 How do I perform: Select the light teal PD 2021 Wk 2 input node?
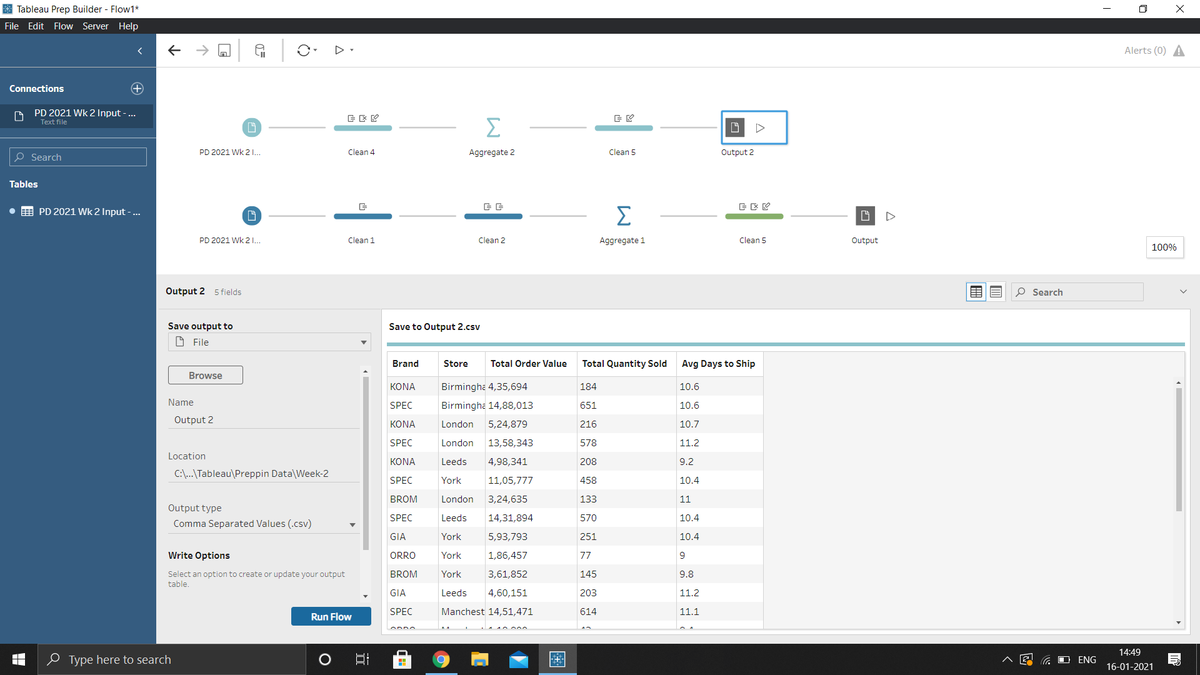click(x=253, y=127)
